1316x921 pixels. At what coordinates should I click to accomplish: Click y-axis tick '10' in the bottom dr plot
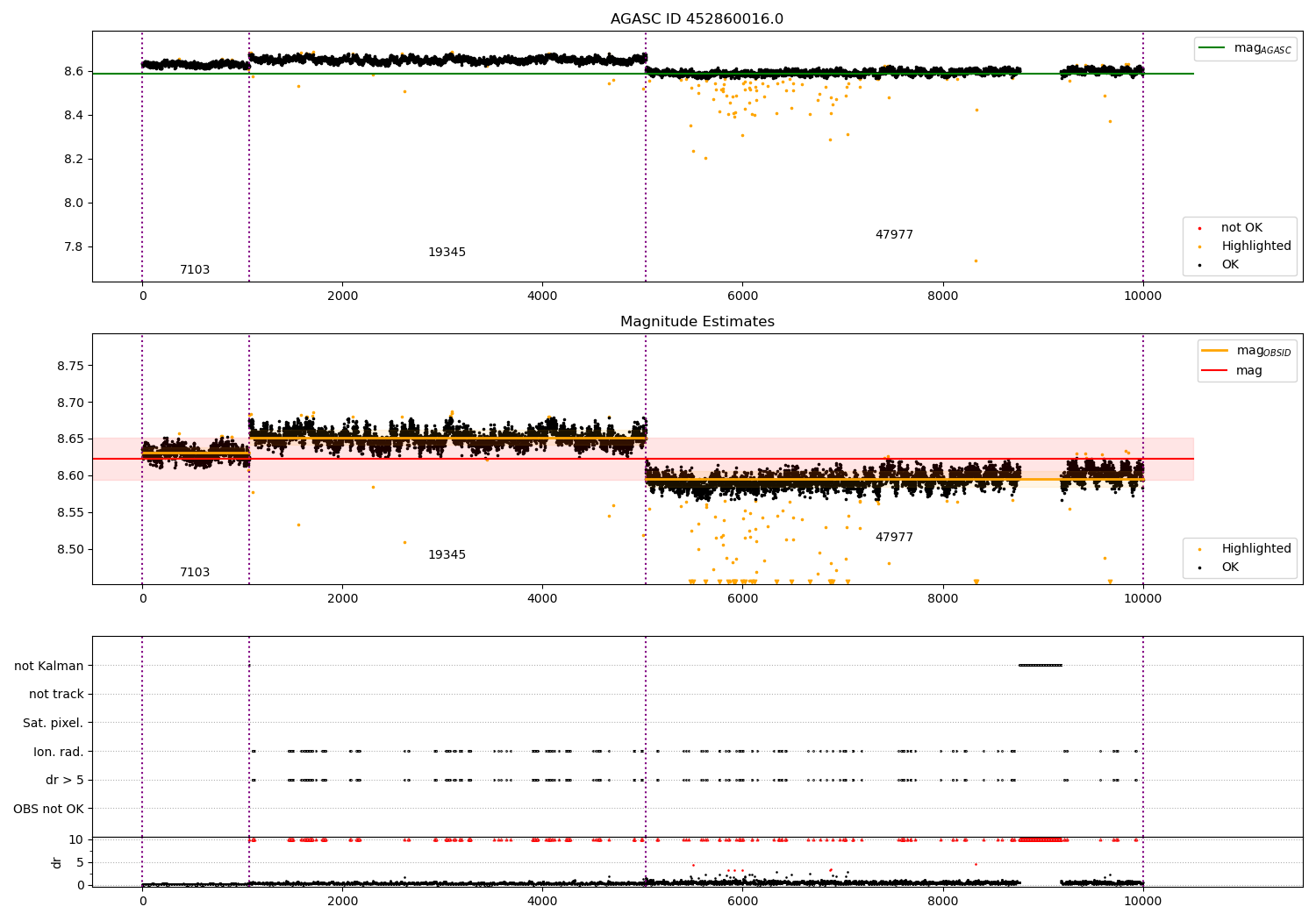76,840
